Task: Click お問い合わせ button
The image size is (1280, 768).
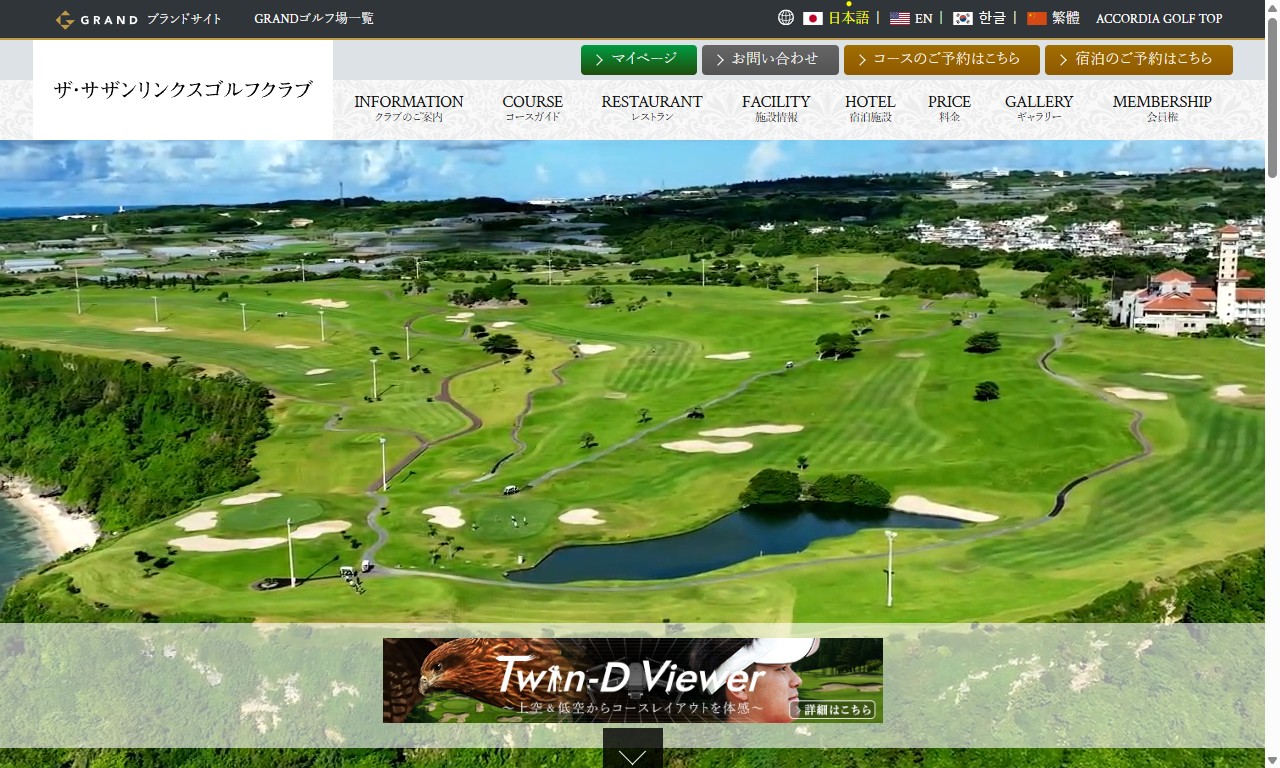Action: (770, 60)
